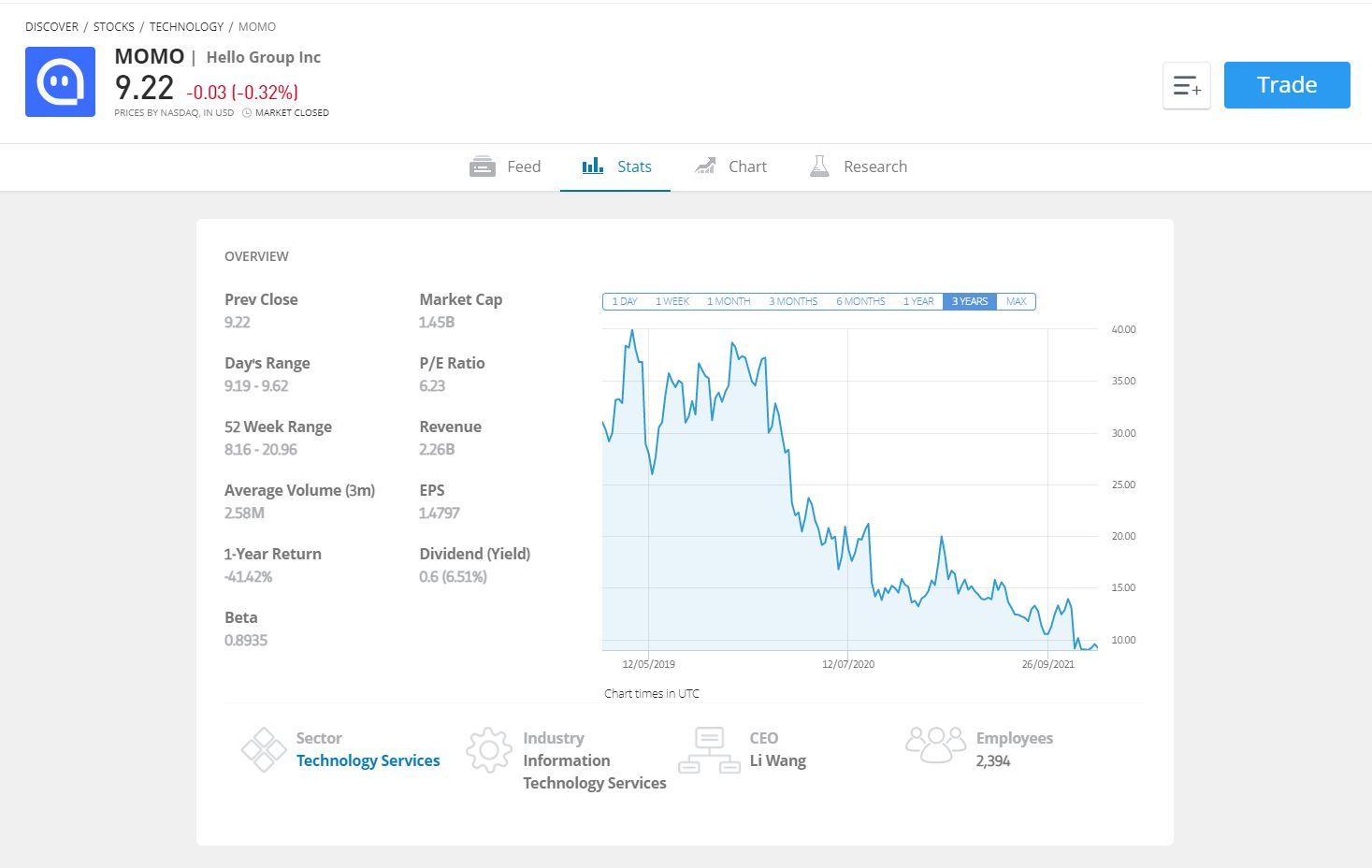
Task: Switch to the Feed tab
Action: (x=523, y=166)
